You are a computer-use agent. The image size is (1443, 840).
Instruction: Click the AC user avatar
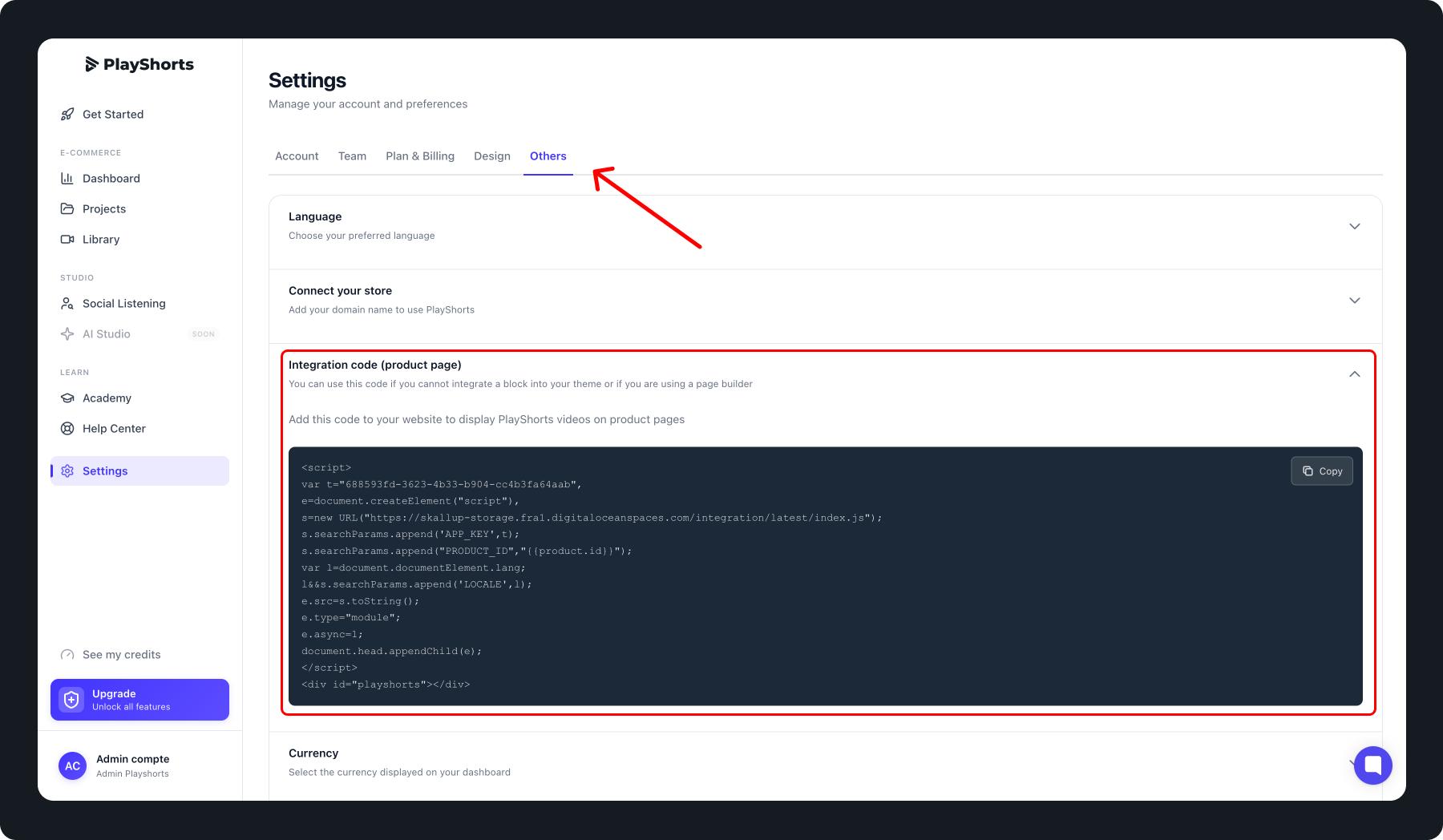[73, 765]
